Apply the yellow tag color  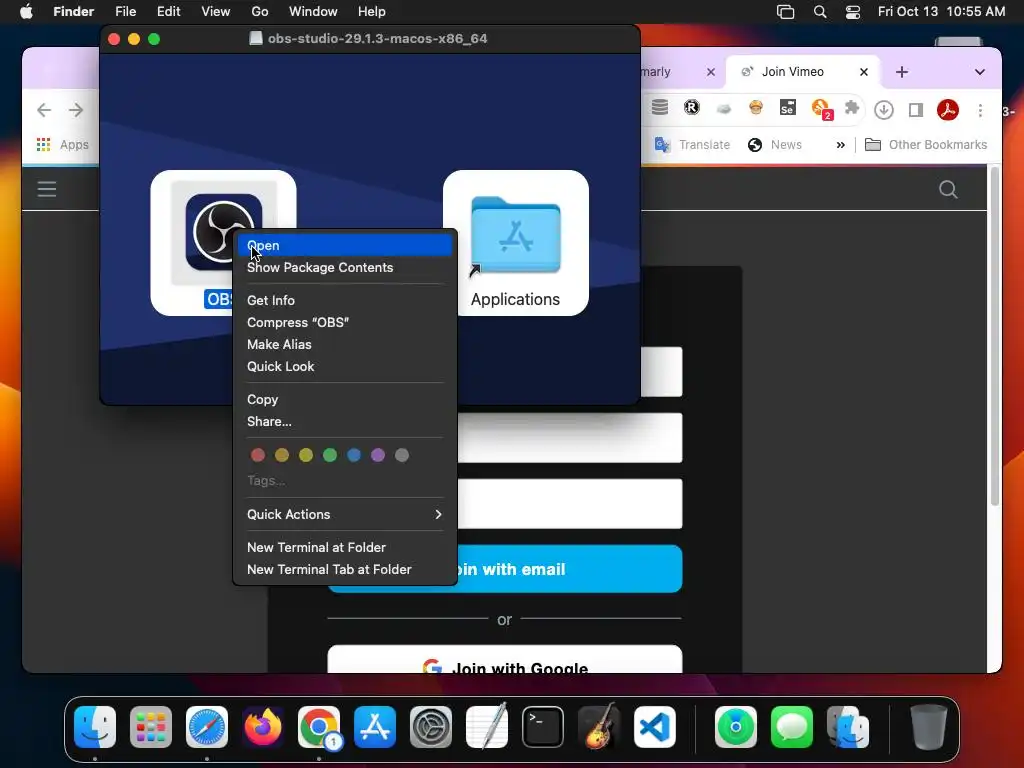(306, 455)
